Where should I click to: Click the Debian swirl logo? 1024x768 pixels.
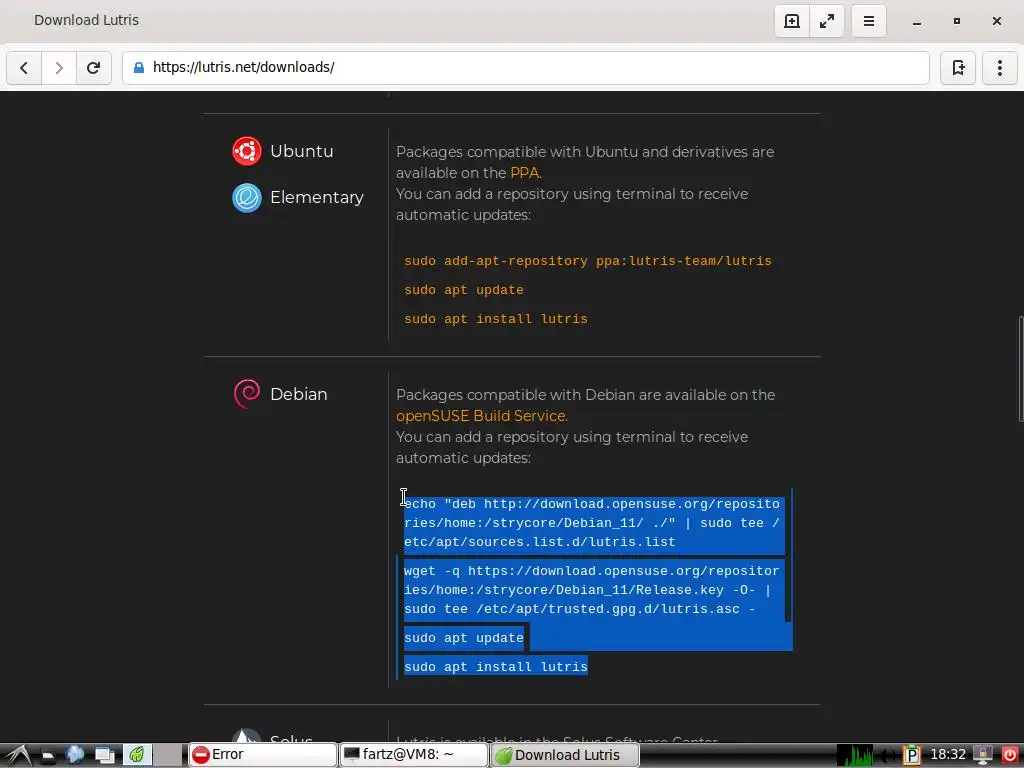[247, 394]
